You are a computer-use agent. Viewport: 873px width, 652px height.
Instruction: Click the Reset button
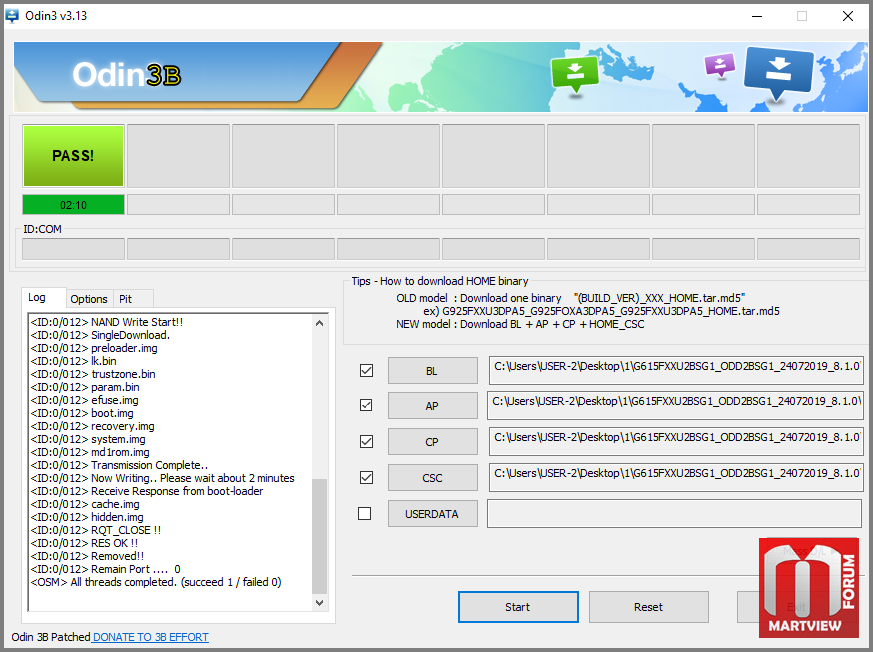tap(649, 607)
